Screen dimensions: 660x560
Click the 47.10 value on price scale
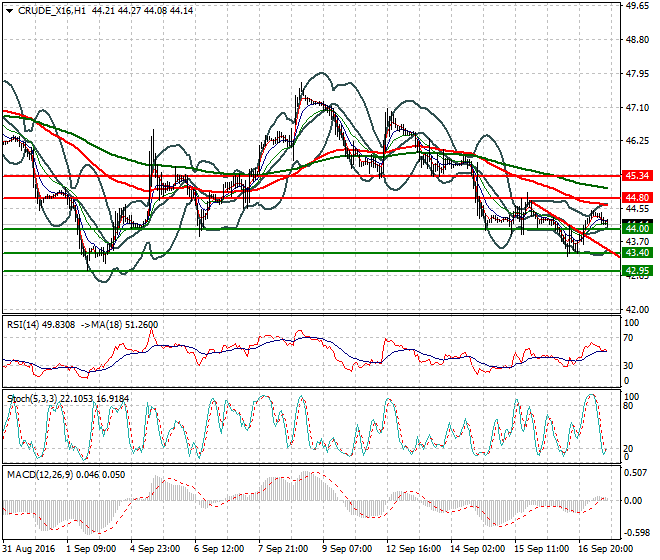tap(637, 107)
